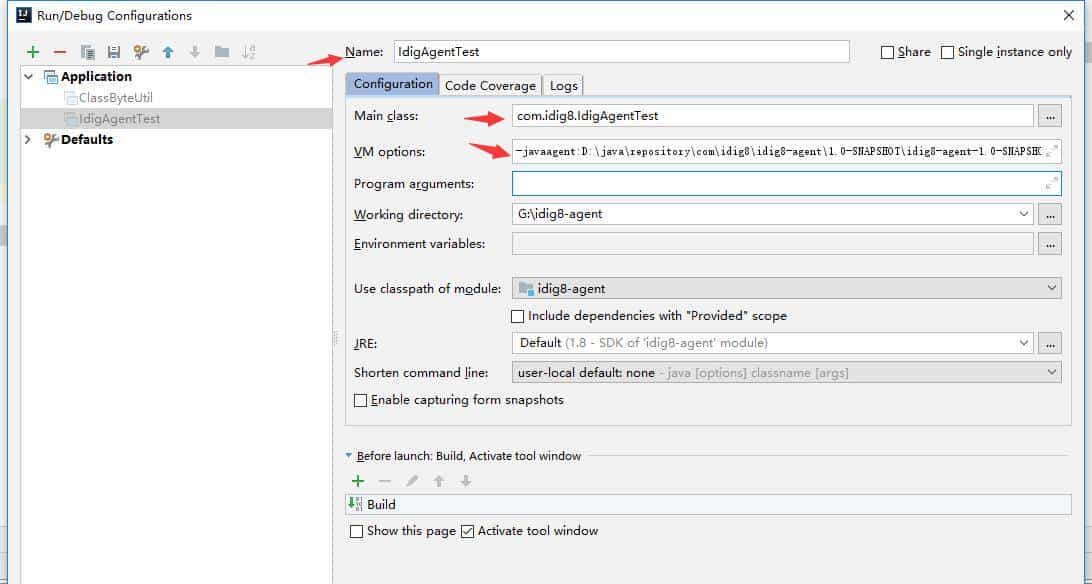Edit Before launch task with pencil icon
This screenshot has height=584, width=1092.
point(412,481)
